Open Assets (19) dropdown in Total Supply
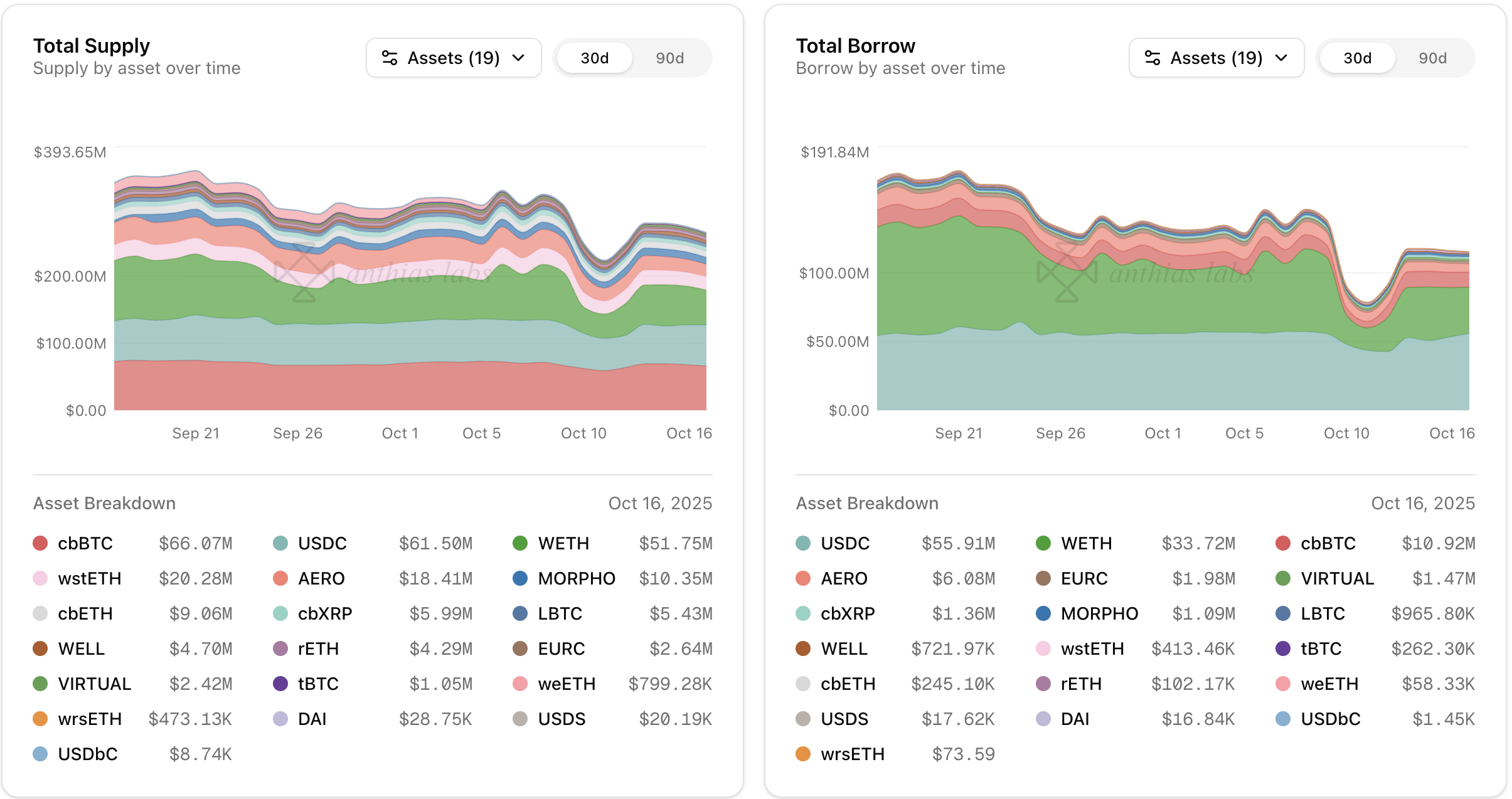This screenshot has width=1512, height=799. coord(454,58)
